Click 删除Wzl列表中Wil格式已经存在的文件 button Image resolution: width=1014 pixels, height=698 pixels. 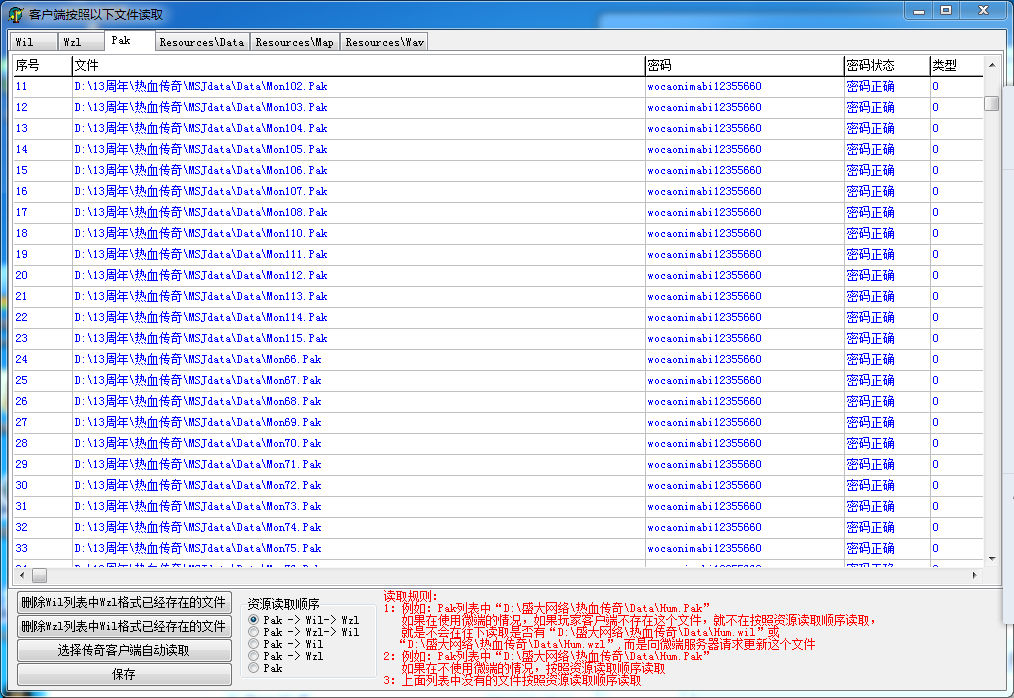click(124, 626)
